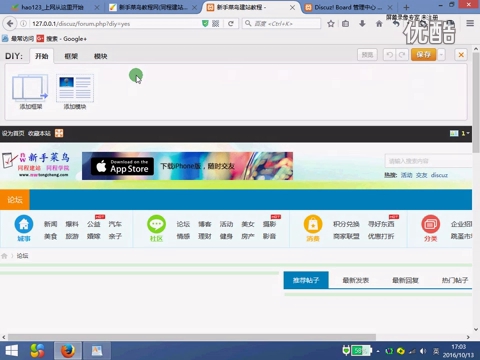The height and width of the screenshot is (360, 480).
Task: Click the blue 城事 house icon
Action: click(x=24, y=224)
